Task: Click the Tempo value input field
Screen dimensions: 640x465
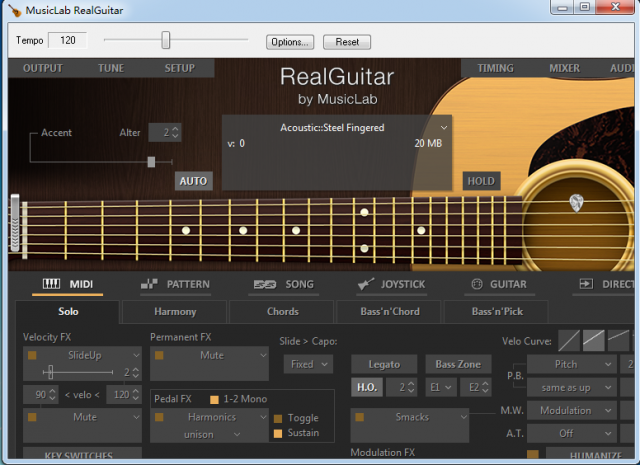Action: pyautogui.click(x=68, y=40)
